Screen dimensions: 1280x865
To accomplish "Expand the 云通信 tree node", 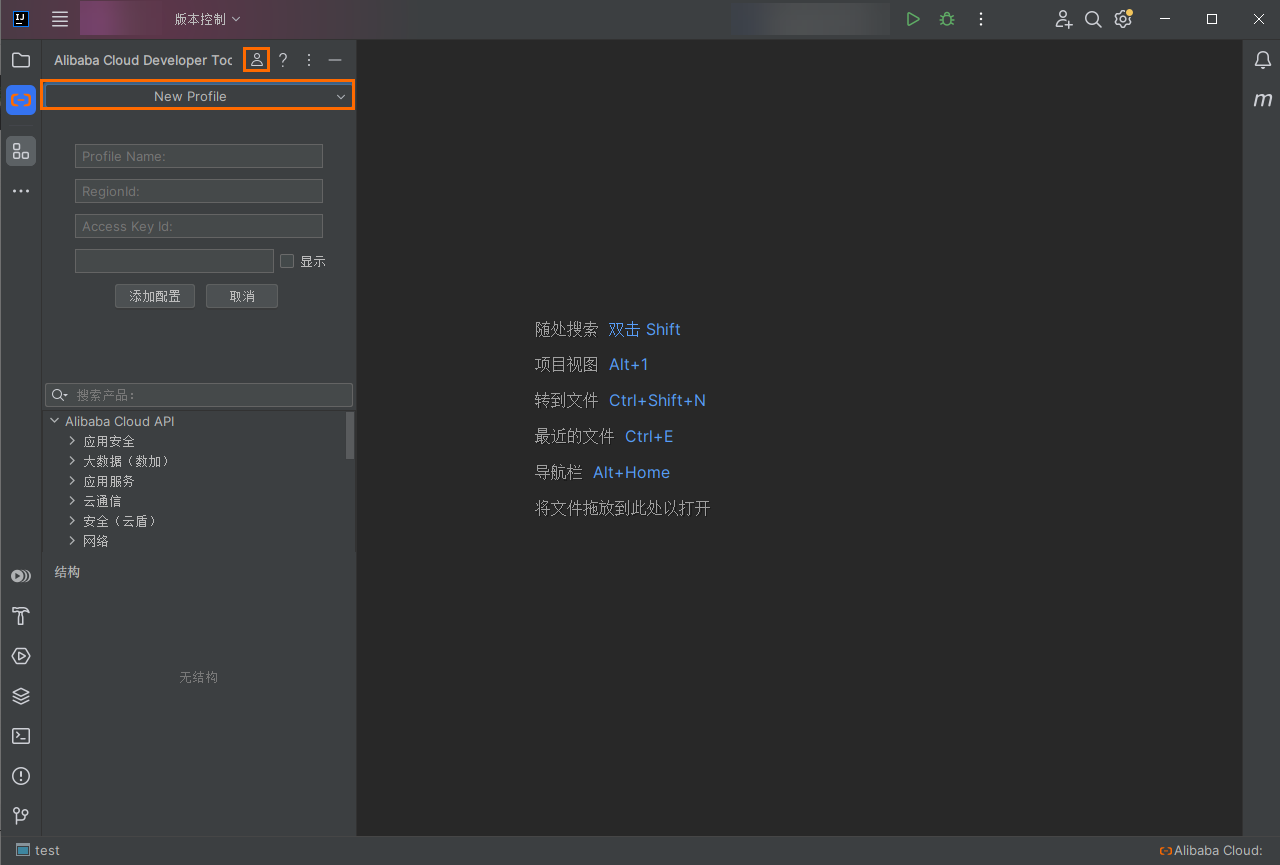I will click(x=72, y=501).
